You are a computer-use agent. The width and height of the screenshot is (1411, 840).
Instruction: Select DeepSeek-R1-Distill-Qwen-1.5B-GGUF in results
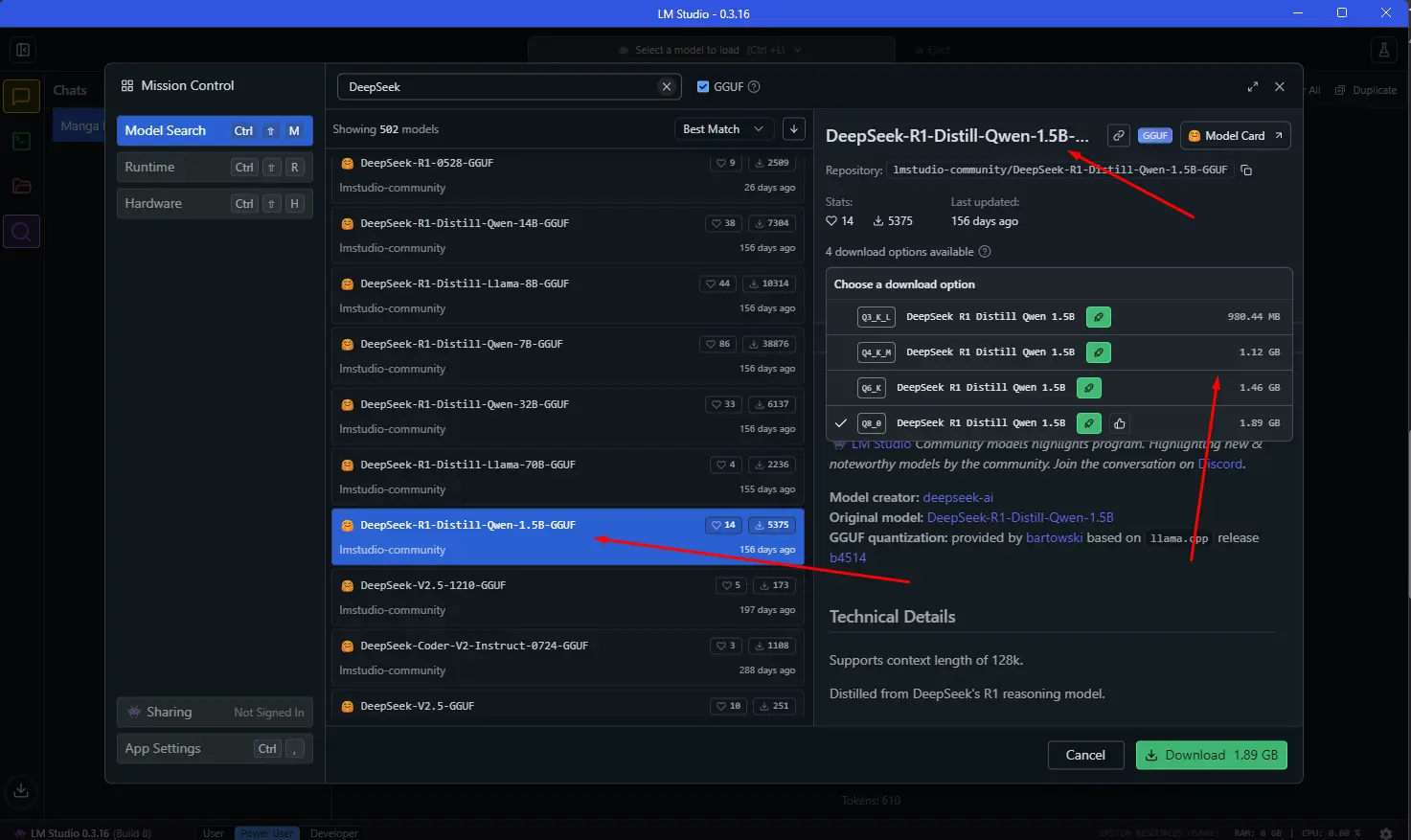[x=568, y=537]
